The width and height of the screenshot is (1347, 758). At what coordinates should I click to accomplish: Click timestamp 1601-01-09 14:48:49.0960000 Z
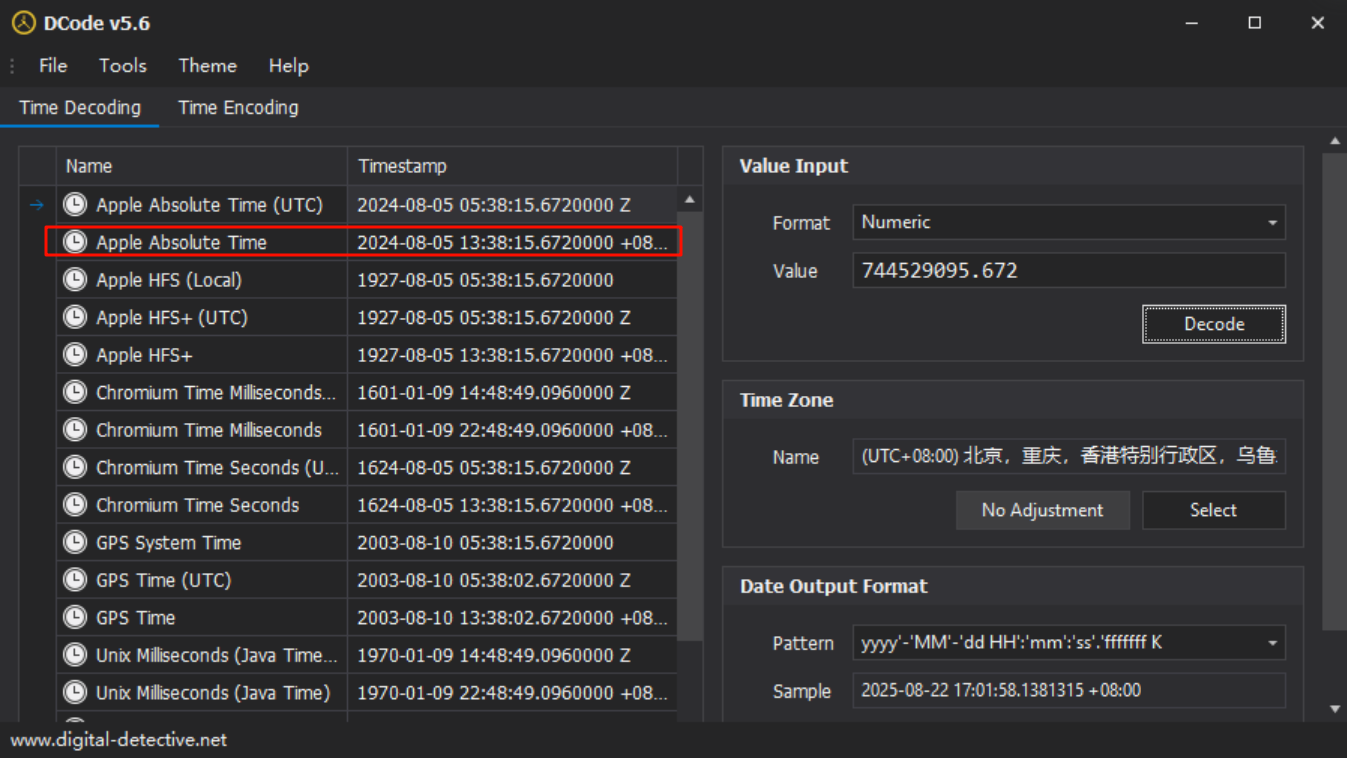(494, 392)
